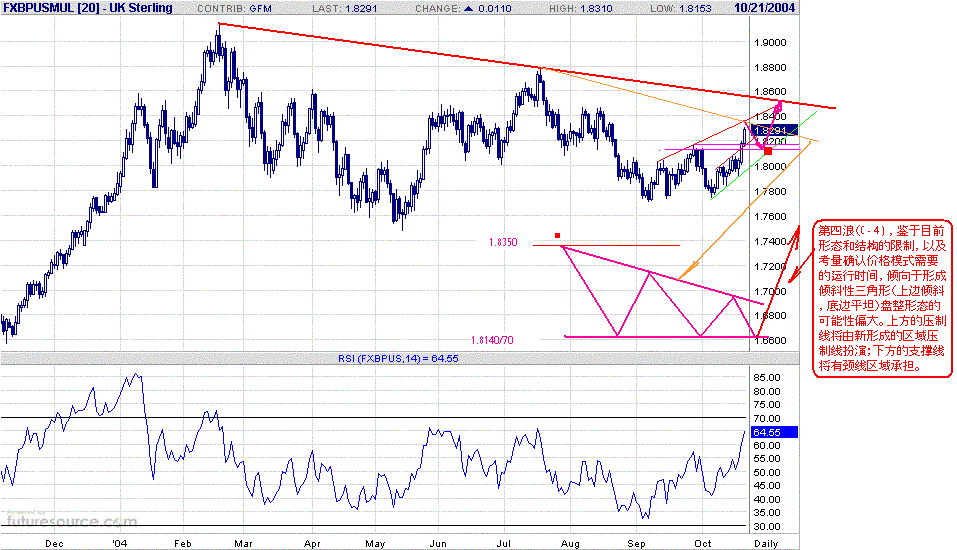The width and height of the screenshot is (957, 550).
Task: Click the Feb label on time axis
Action: click(182, 544)
